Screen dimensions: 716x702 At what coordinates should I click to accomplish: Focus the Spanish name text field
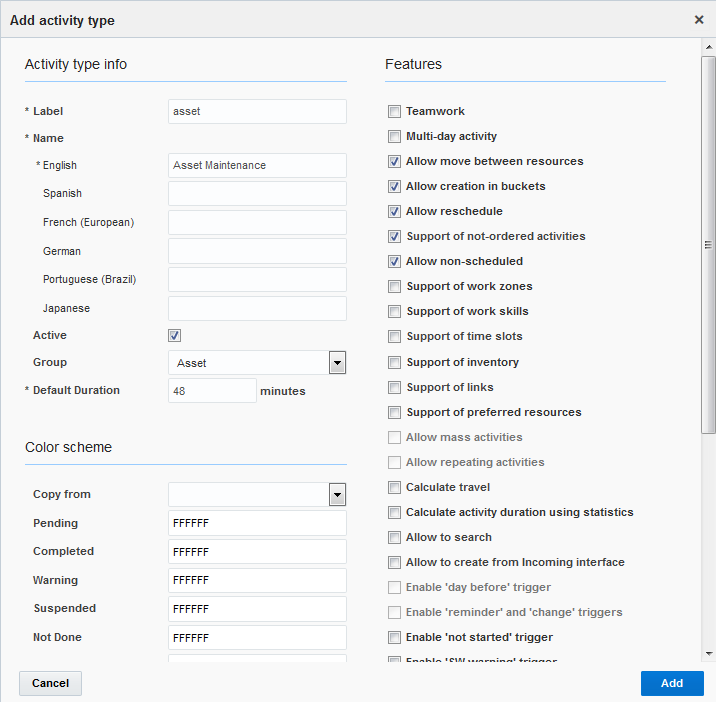257,193
